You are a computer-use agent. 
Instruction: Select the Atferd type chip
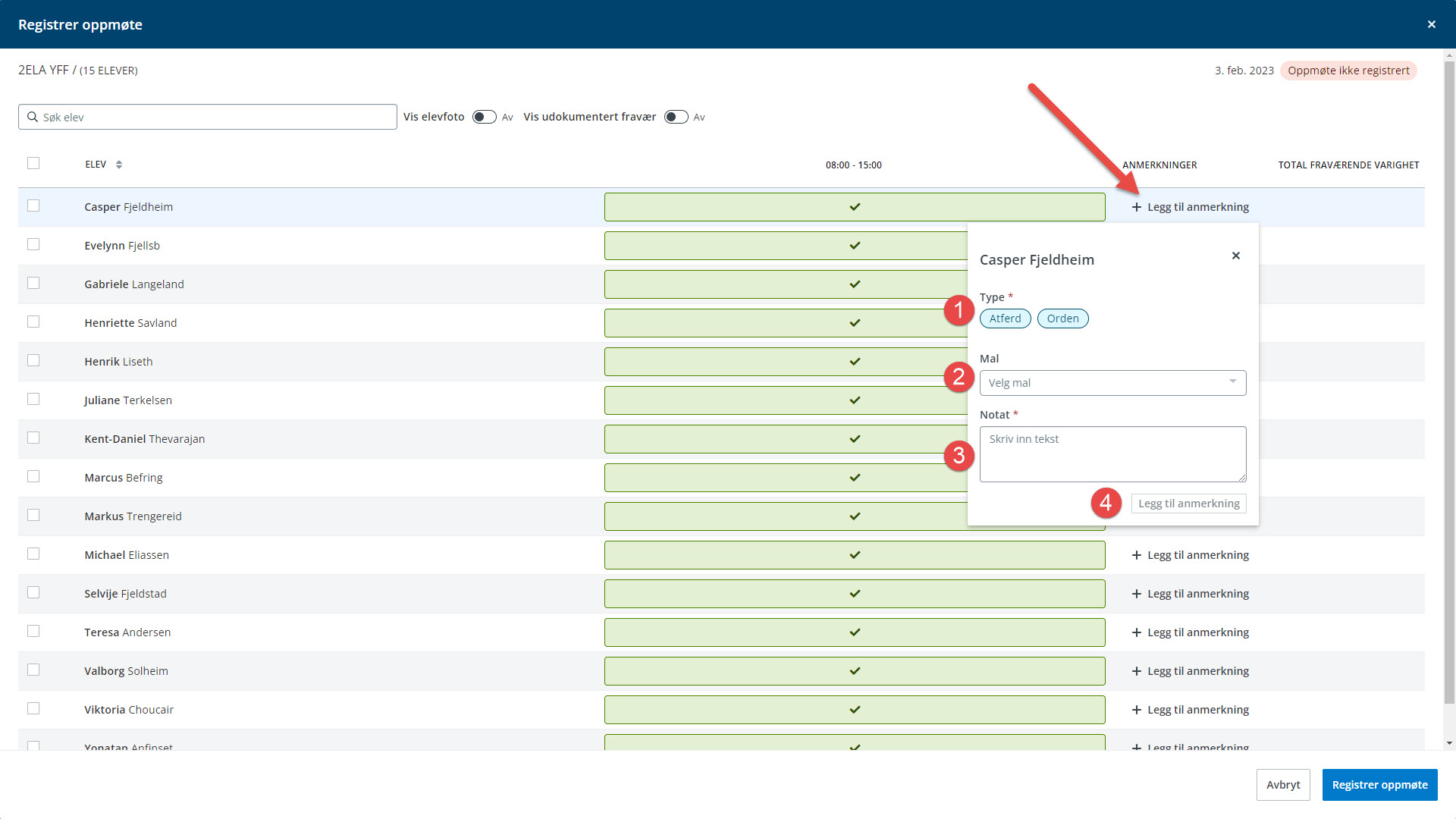(1005, 318)
